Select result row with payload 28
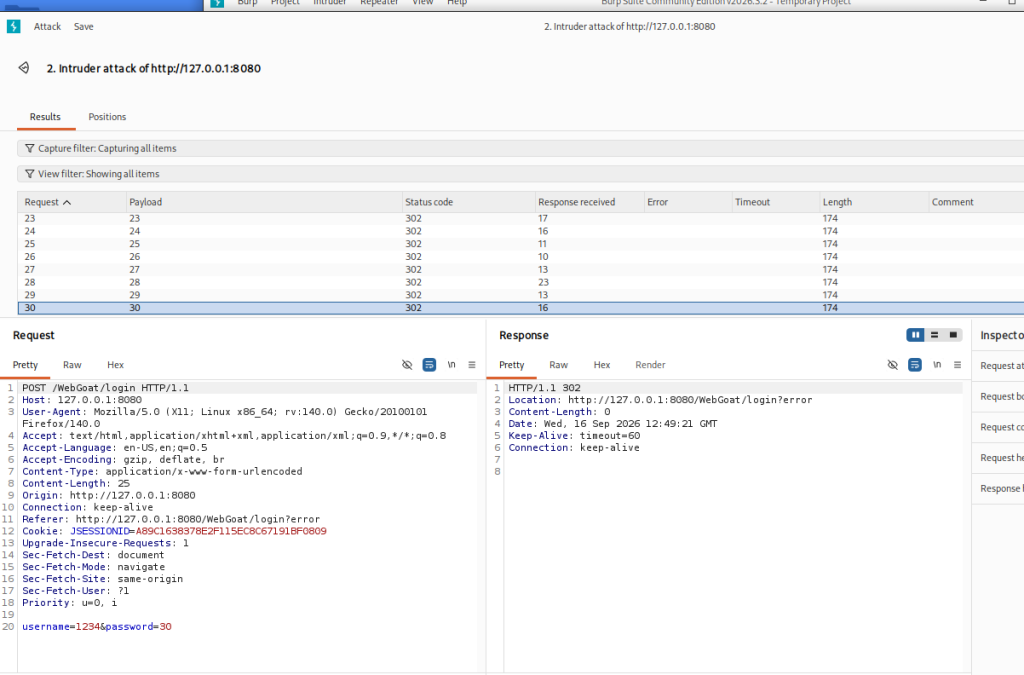Viewport: 1024px width, 675px height. pos(520,282)
